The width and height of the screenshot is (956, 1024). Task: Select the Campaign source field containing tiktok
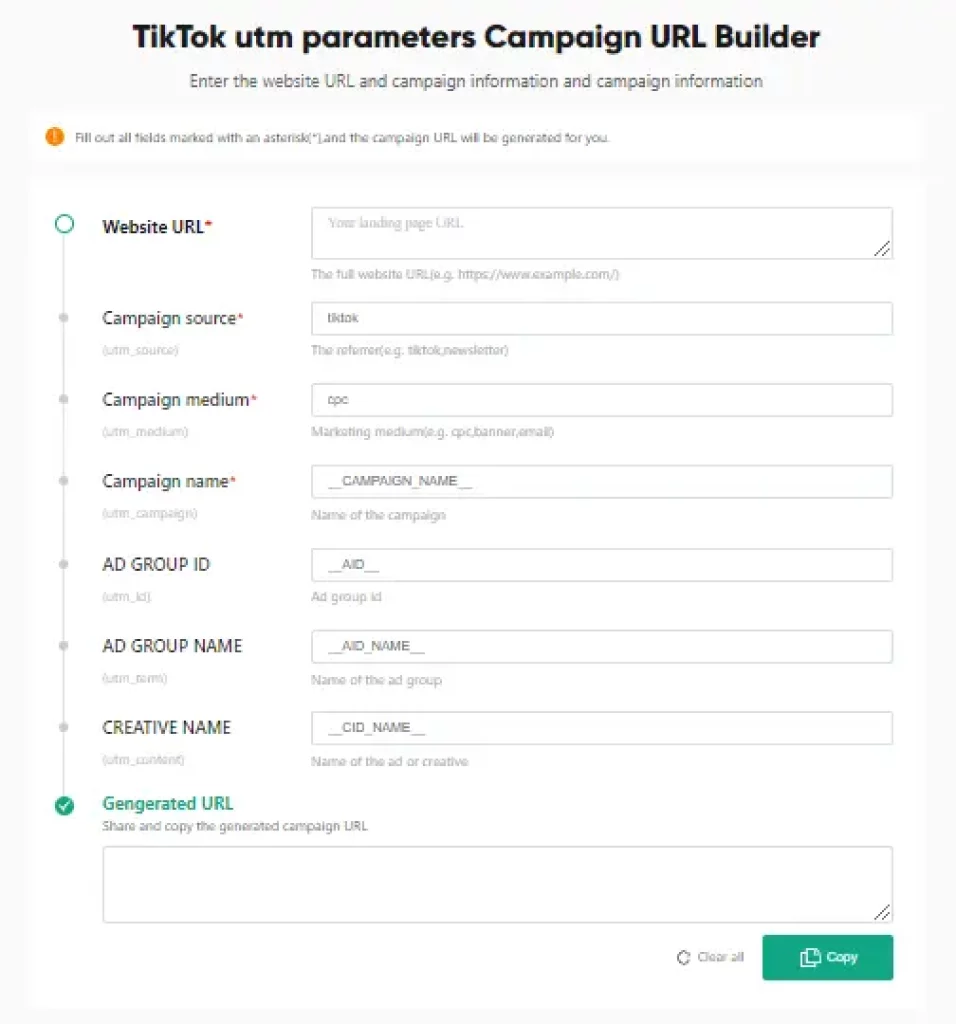(x=600, y=318)
